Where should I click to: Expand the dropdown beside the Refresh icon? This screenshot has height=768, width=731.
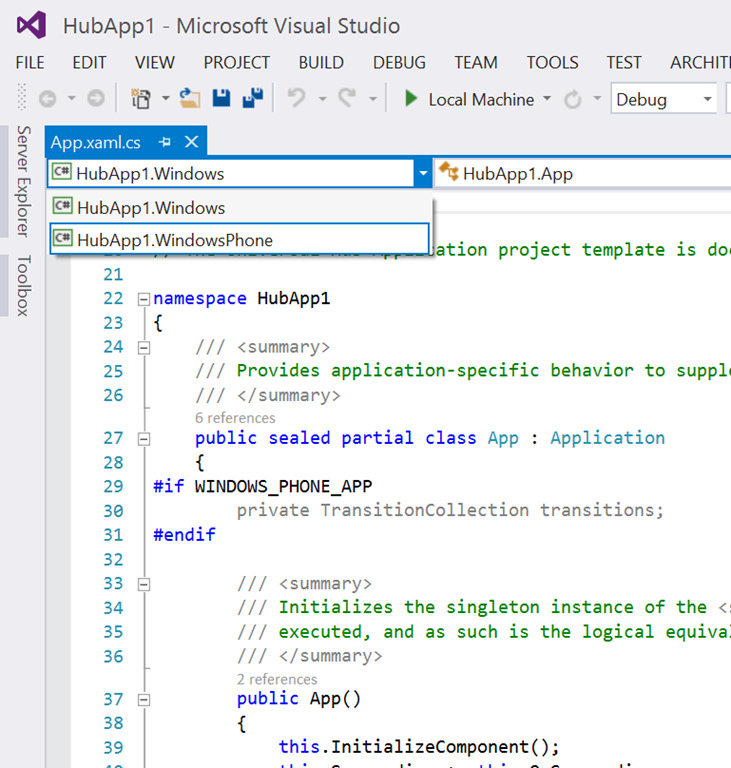click(x=597, y=98)
